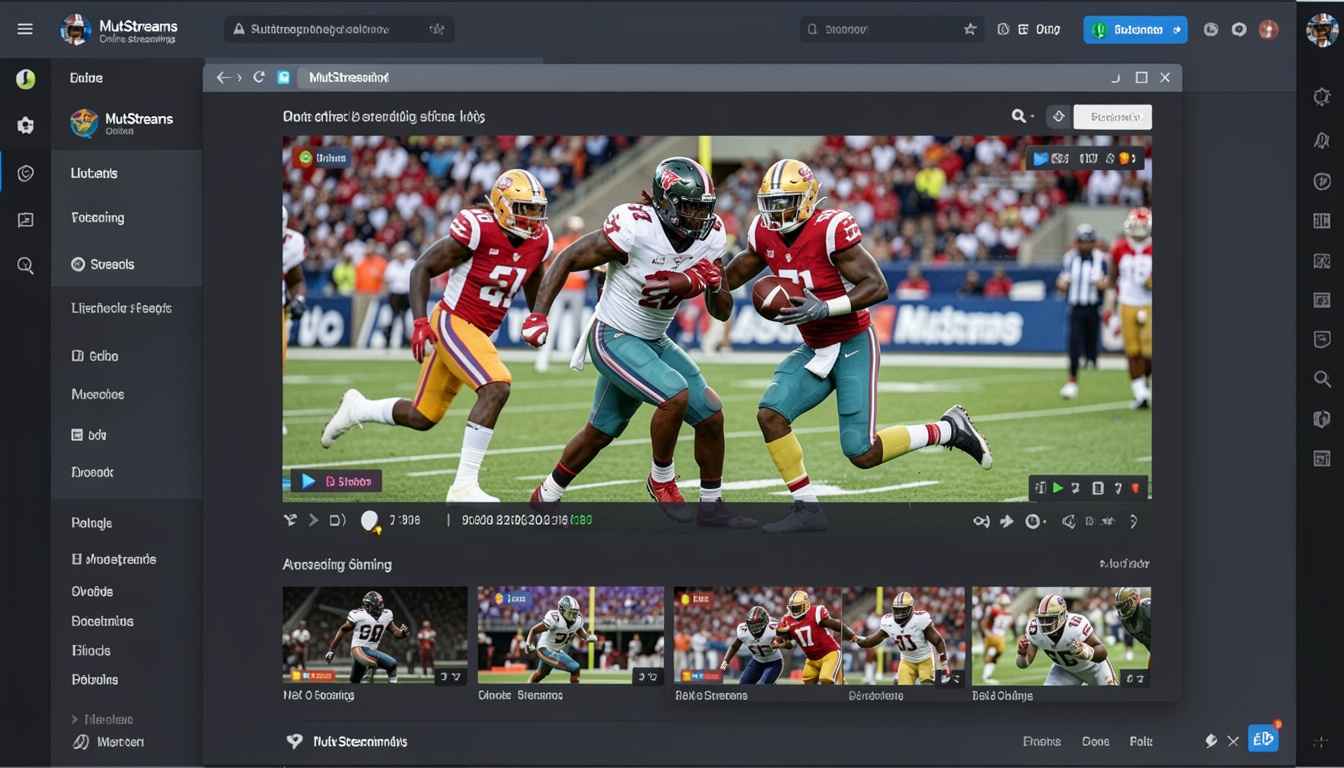Select the Focooing sidebar item
Viewport: 1344px width, 768px height.
pos(98,217)
